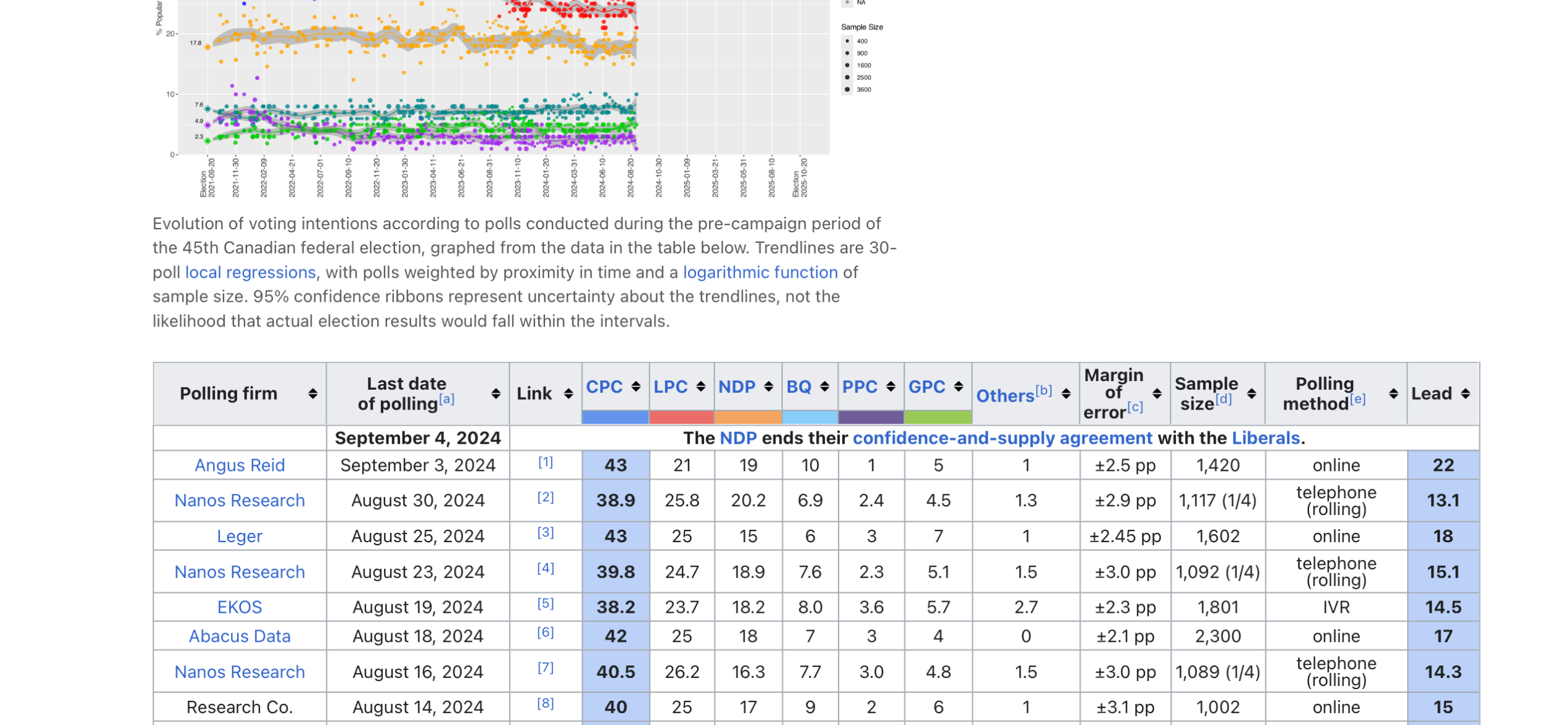Sort by CPC column arrows
Viewport: 1568px width, 725px height.
635,387
